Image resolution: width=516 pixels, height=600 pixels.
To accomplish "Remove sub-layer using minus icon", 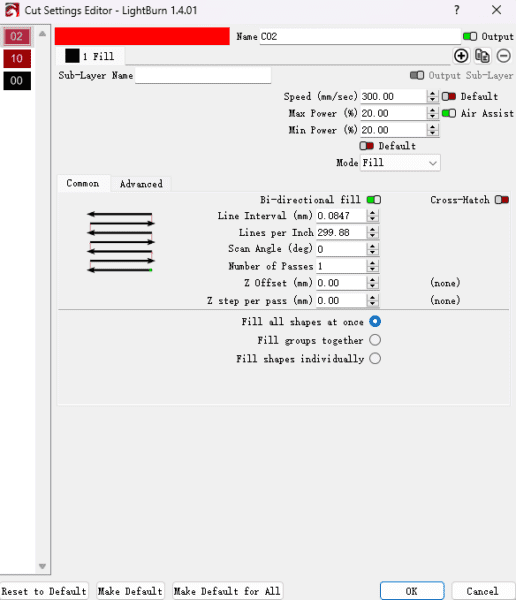I will point(503,56).
